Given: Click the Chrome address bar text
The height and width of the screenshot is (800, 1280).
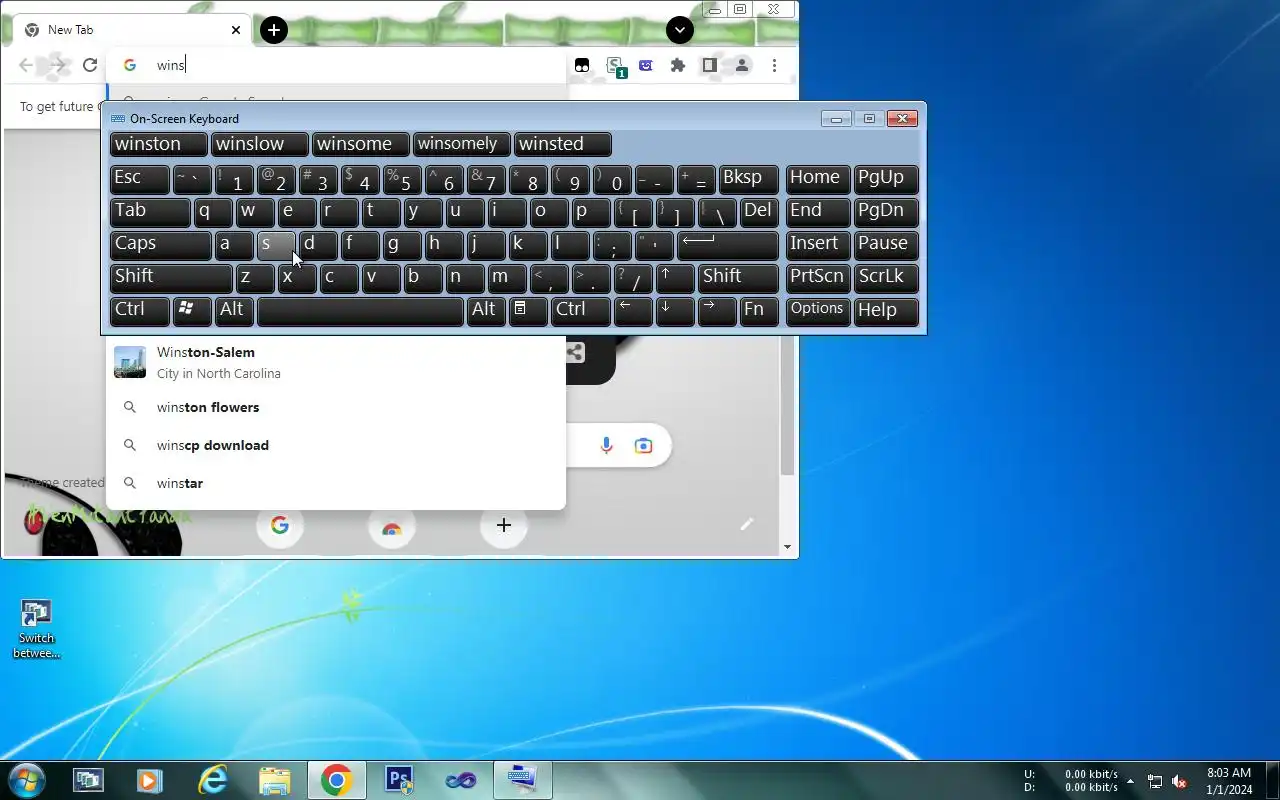Looking at the screenshot, I should [171, 65].
